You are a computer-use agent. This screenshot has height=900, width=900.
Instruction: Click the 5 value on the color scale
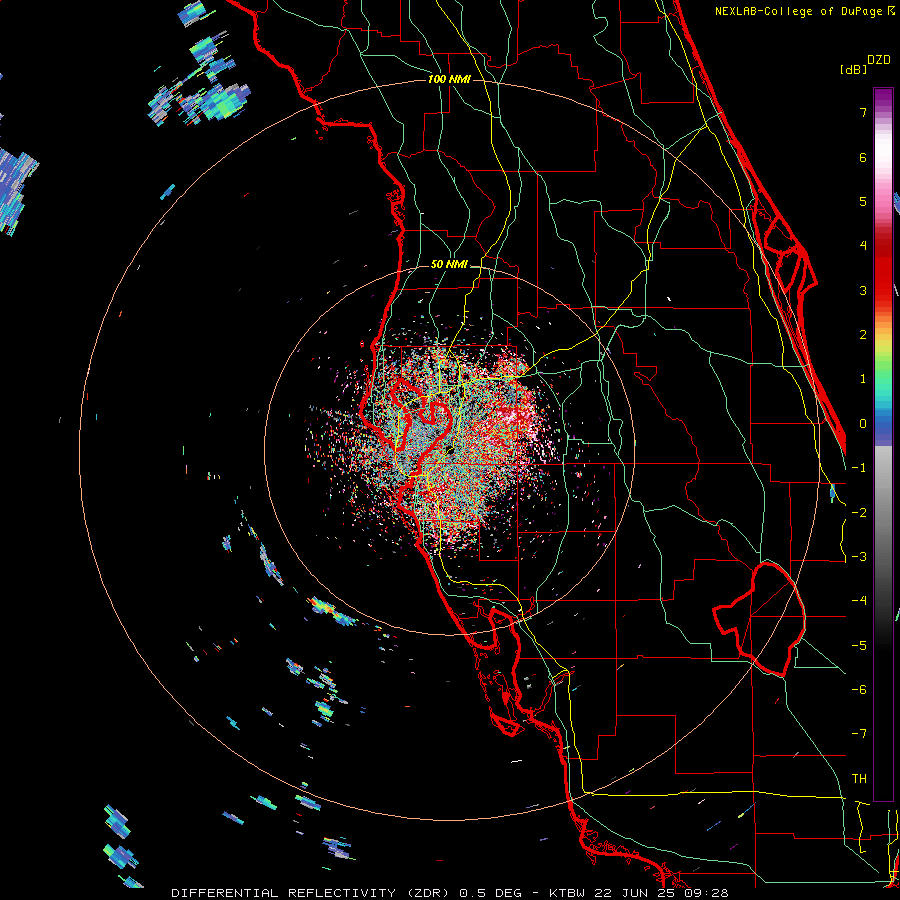click(x=863, y=201)
